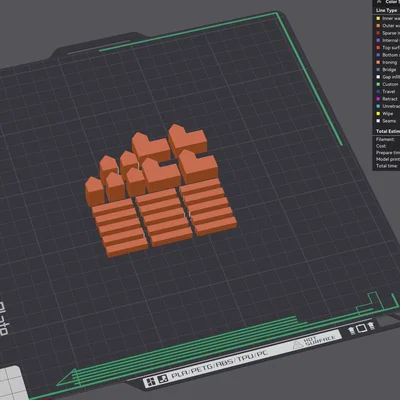Click the orange Outer wall swatch
The image size is (400, 400).
pyautogui.click(x=378, y=26)
